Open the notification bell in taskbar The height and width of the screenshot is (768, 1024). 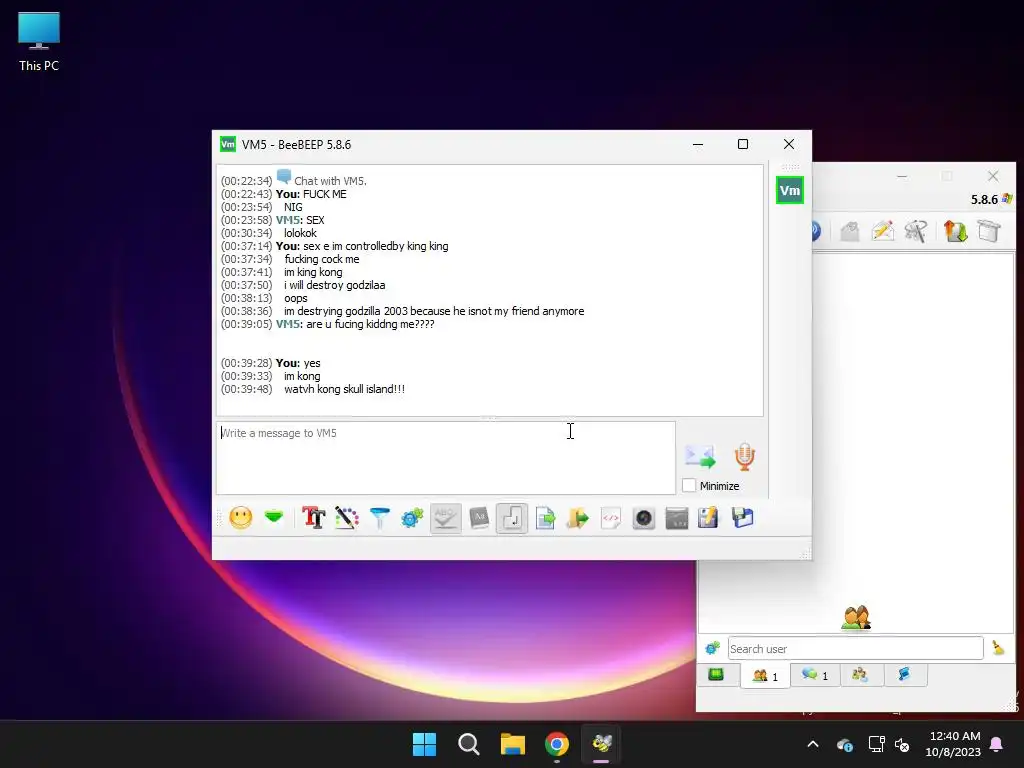[x=997, y=744]
